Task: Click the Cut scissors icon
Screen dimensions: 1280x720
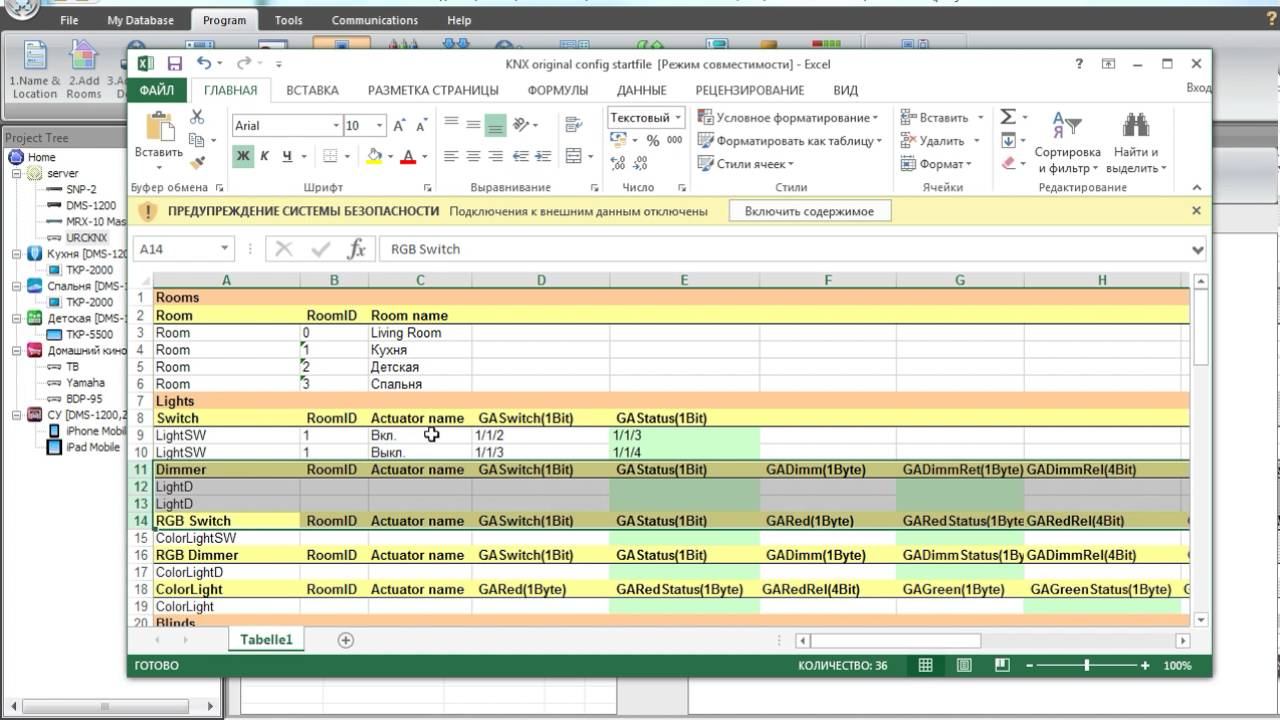Action: 196,118
